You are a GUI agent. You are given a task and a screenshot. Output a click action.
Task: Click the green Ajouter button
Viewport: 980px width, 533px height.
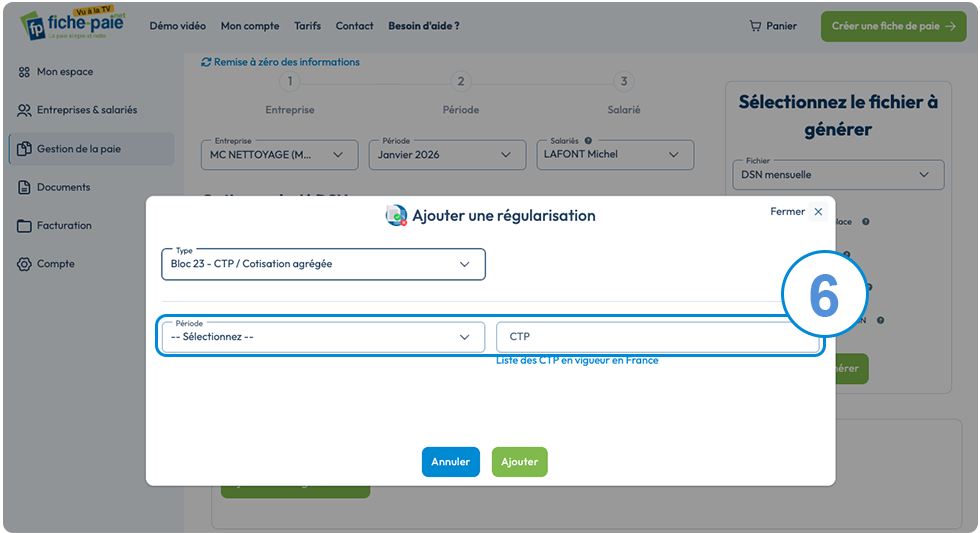519,462
